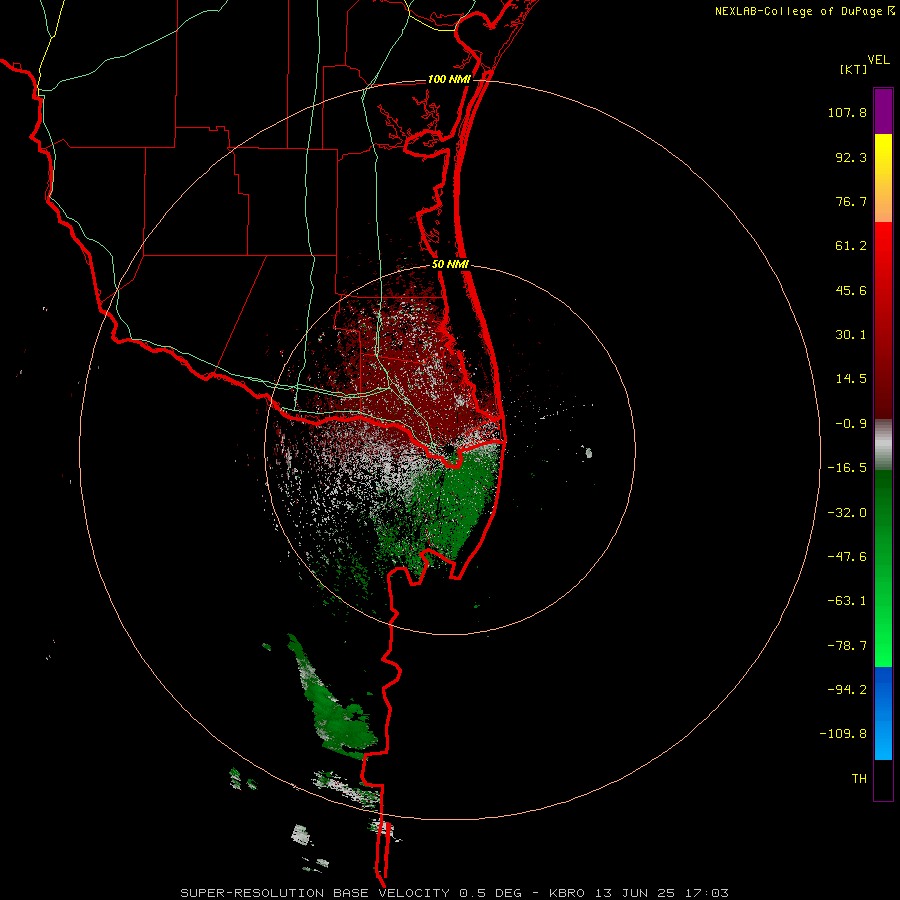Pick the blue segment of the velocity color bar
This screenshot has height=900, width=900.
click(883, 713)
